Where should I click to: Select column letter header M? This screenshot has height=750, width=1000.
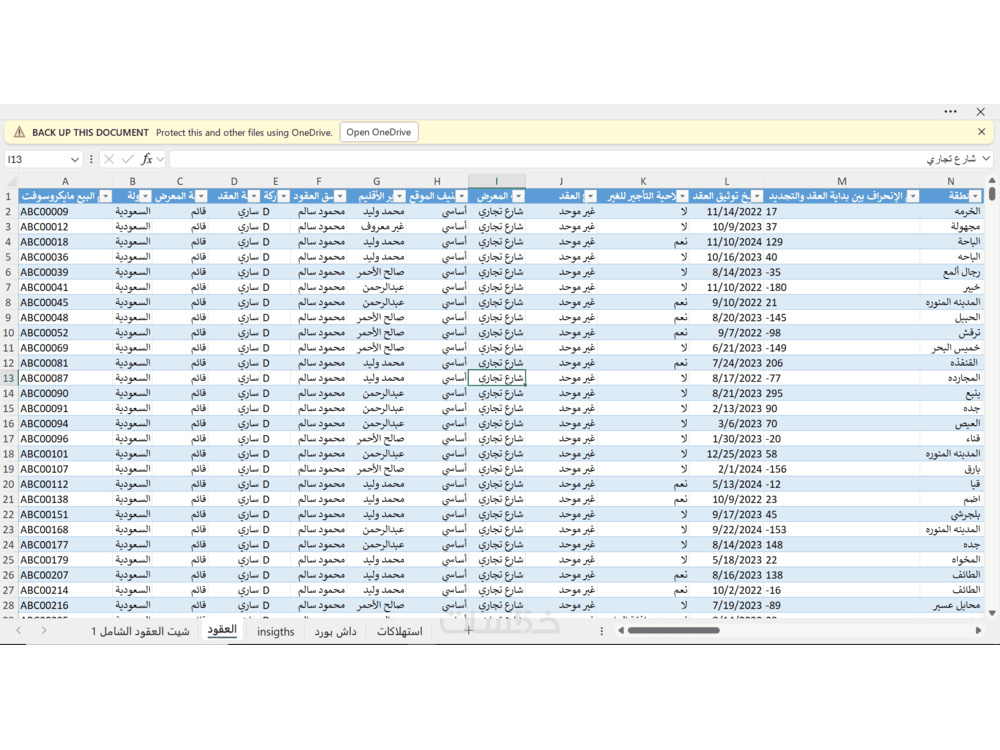(x=842, y=181)
